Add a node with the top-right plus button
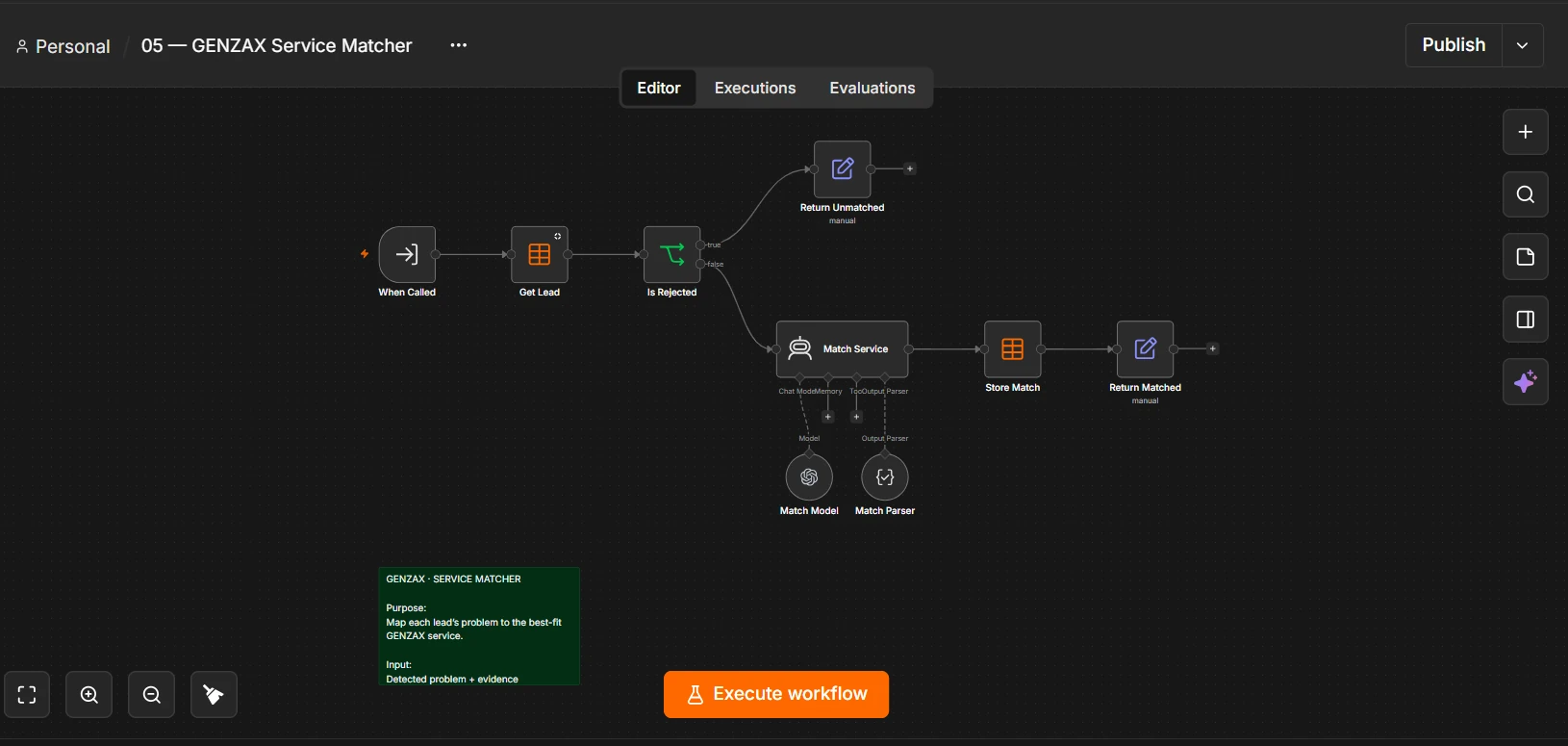This screenshot has height=746, width=1568. [x=1526, y=132]
